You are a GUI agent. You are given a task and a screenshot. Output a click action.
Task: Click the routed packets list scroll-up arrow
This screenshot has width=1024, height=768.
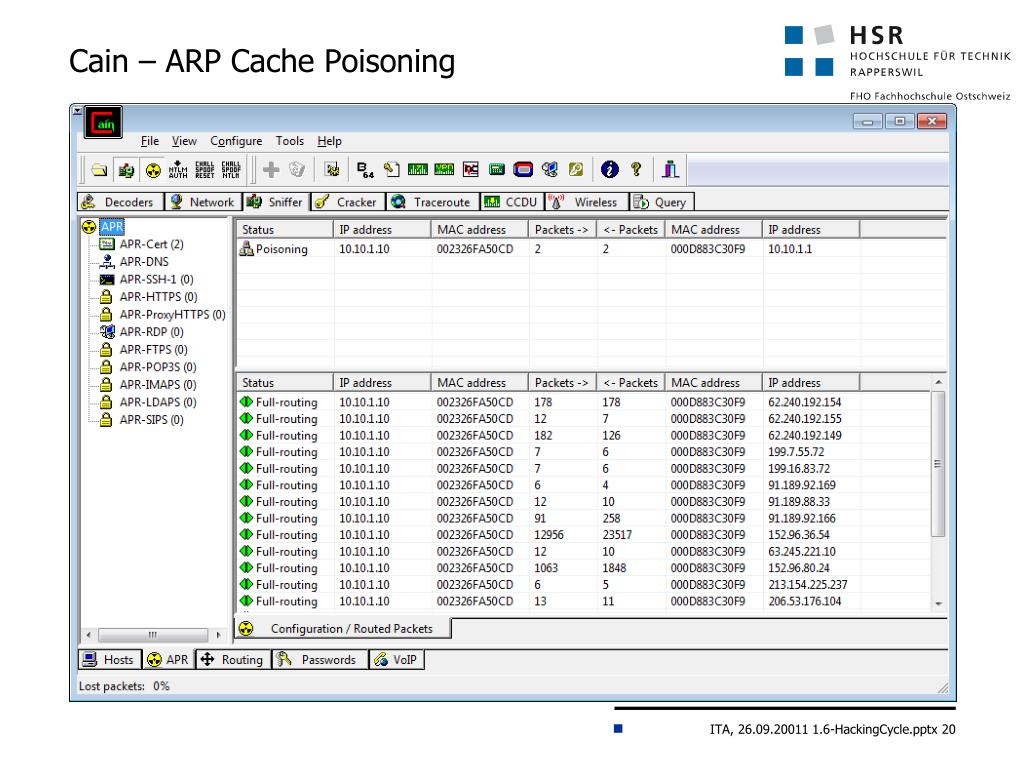coord(938,382)
